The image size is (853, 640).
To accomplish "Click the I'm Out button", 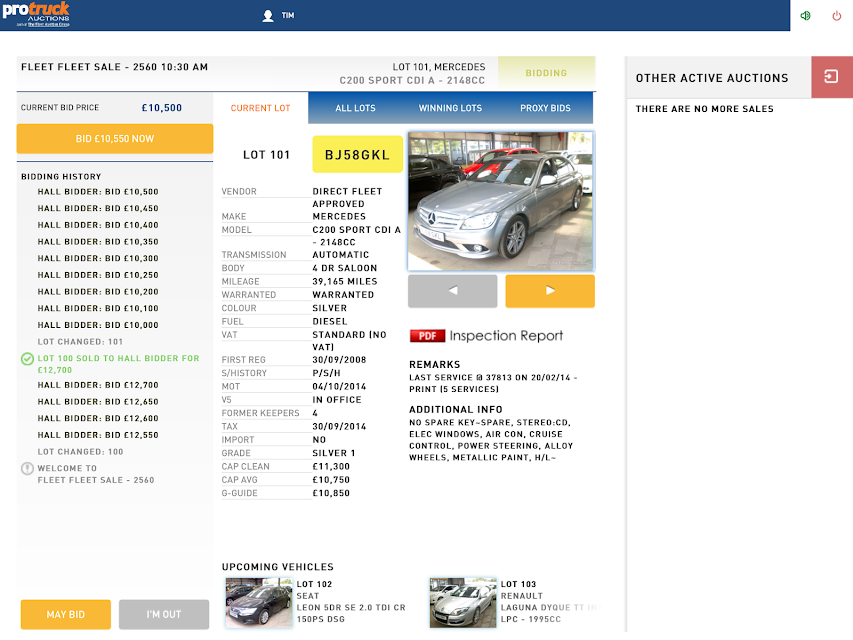I will coord(164,614).
